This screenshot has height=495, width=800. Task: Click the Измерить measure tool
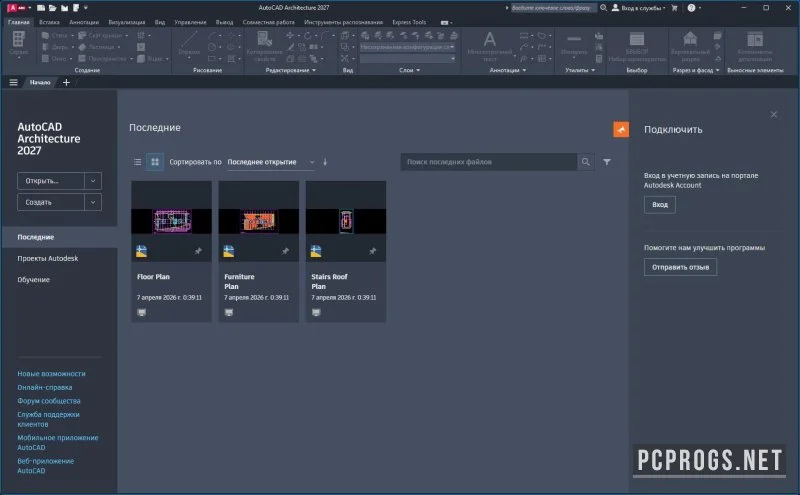coord(574,43)
